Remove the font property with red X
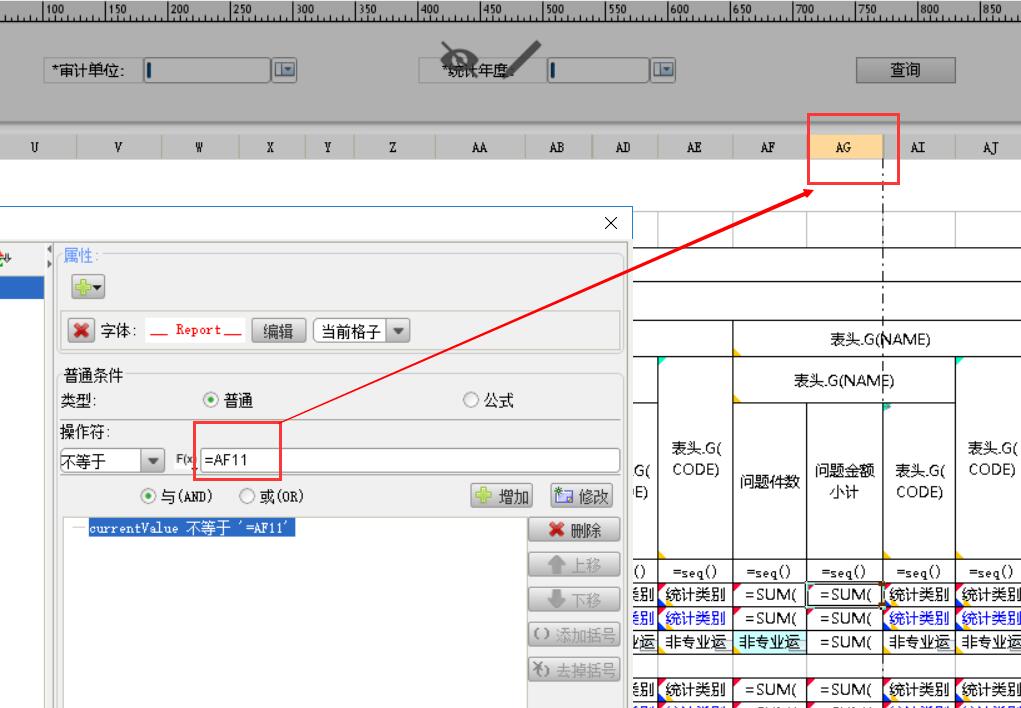1021x708 pixels. [x=80, y=331]
